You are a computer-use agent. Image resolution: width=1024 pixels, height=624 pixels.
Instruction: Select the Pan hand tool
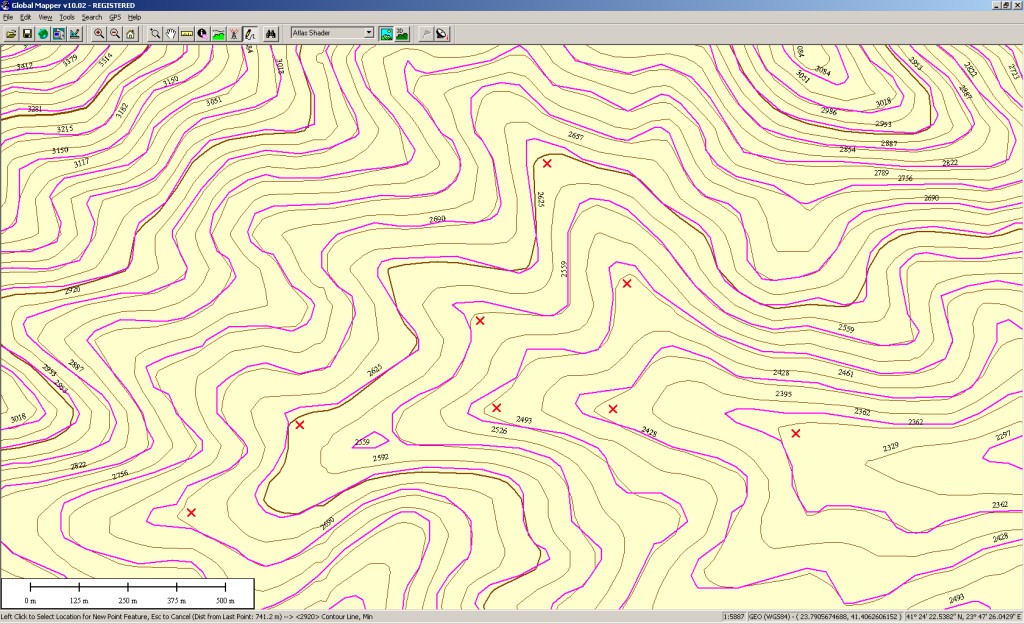coord(171,33)
